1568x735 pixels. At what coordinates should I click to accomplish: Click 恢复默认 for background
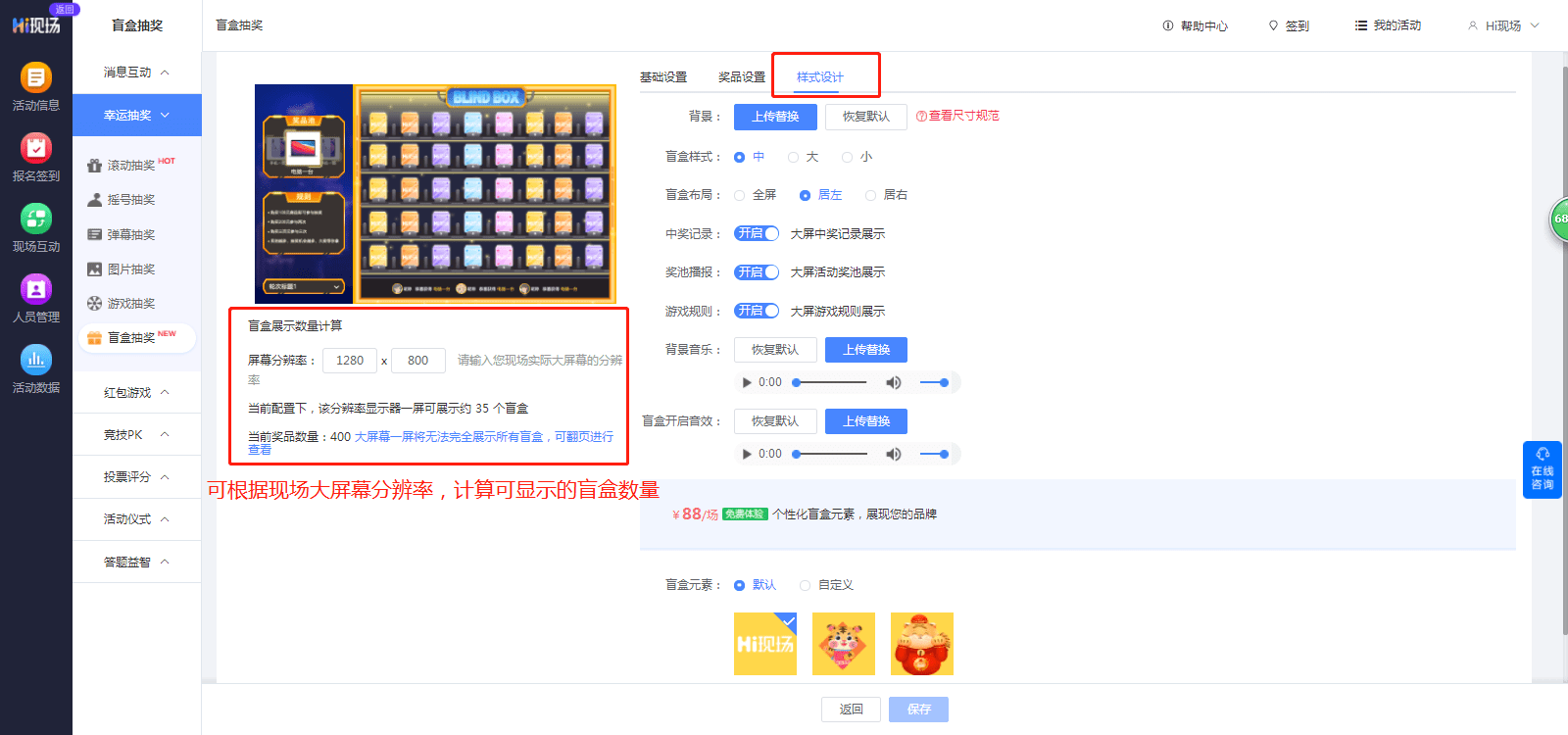866,117
